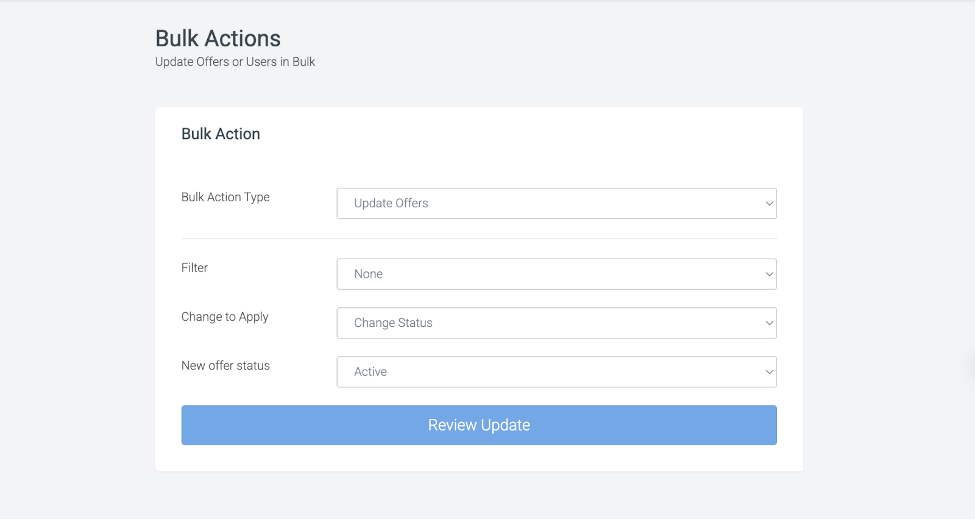This screenshot has width=977, height=520.
Task: Click the Bulk Action card title
Action: [220, 134]
